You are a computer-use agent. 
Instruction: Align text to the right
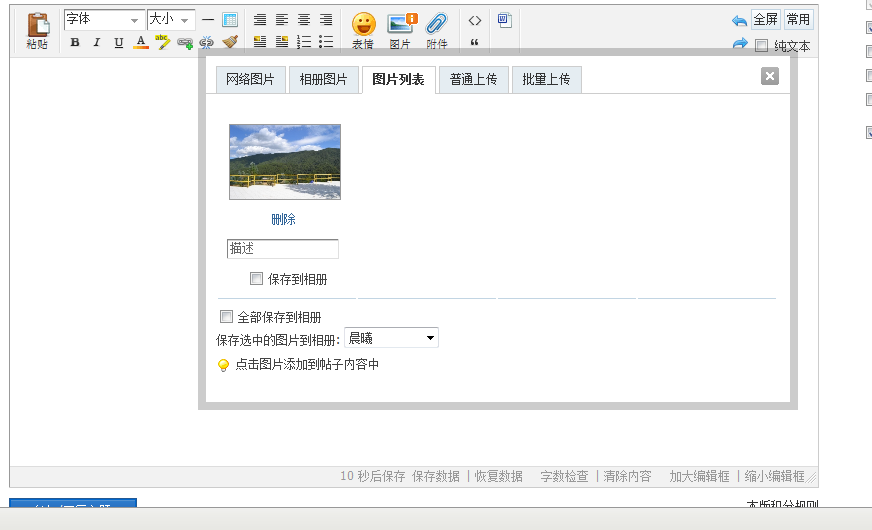(x=326, y=20)
